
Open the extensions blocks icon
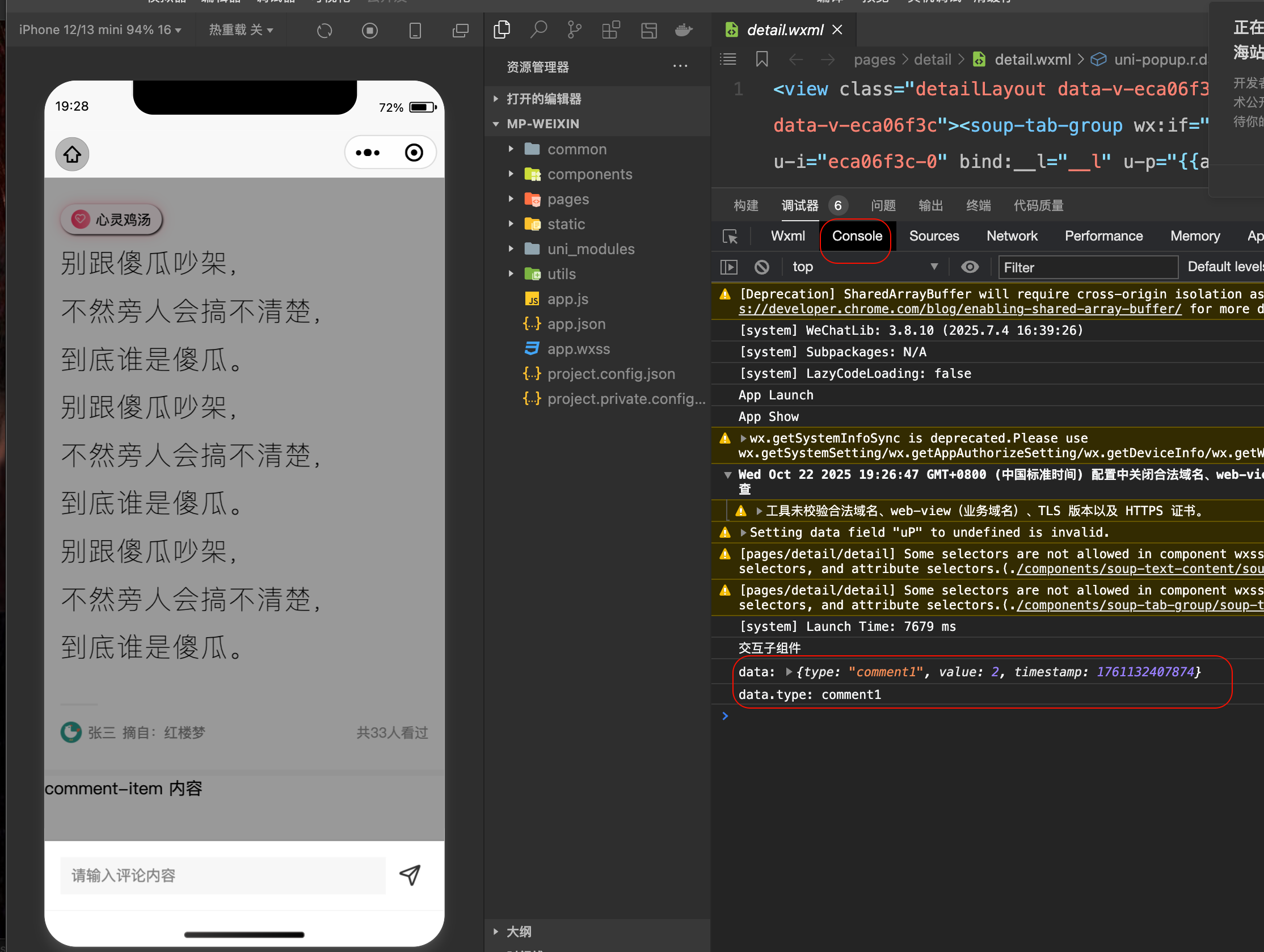pos(611,30)
